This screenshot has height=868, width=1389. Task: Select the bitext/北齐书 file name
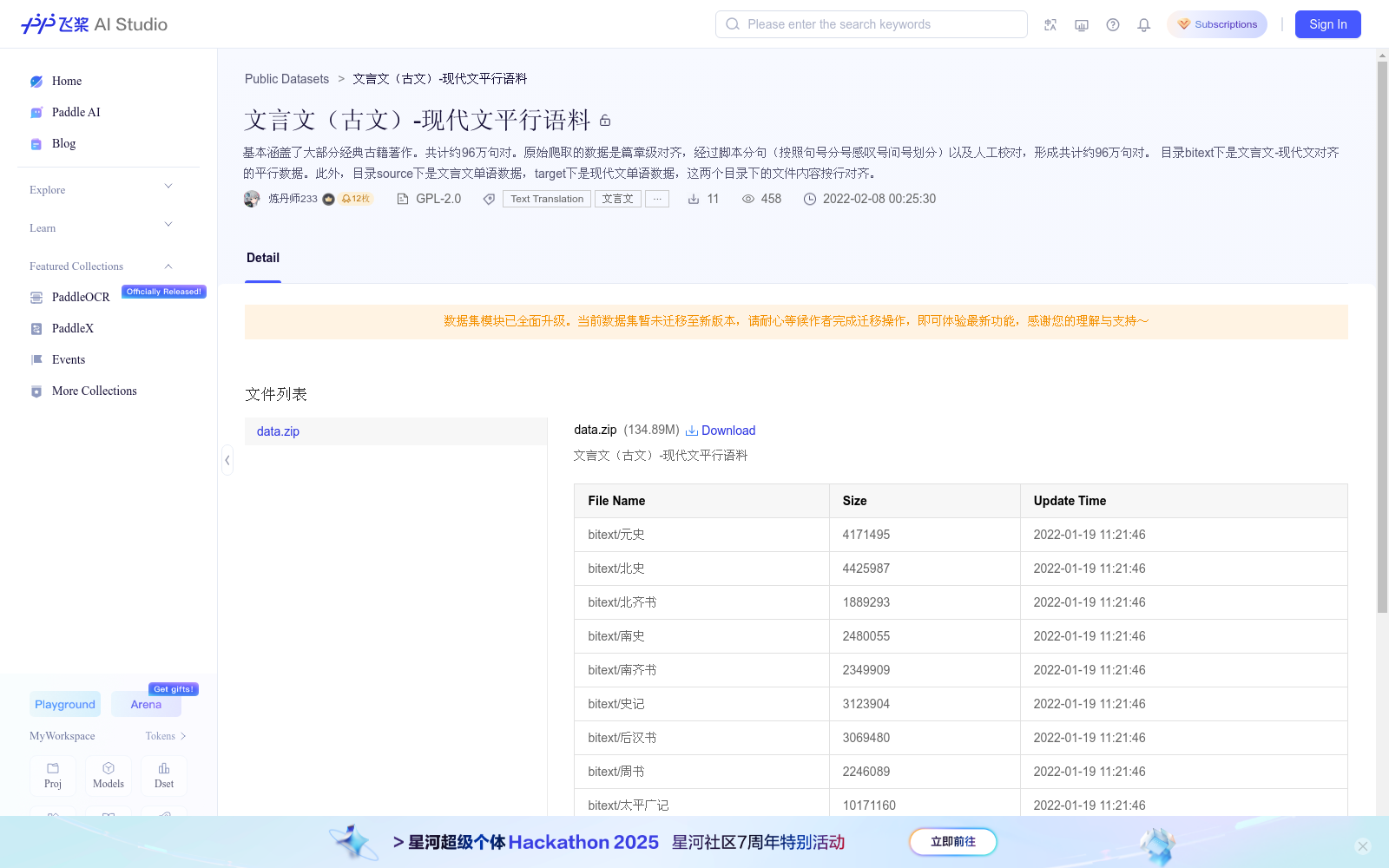(622, 602)
